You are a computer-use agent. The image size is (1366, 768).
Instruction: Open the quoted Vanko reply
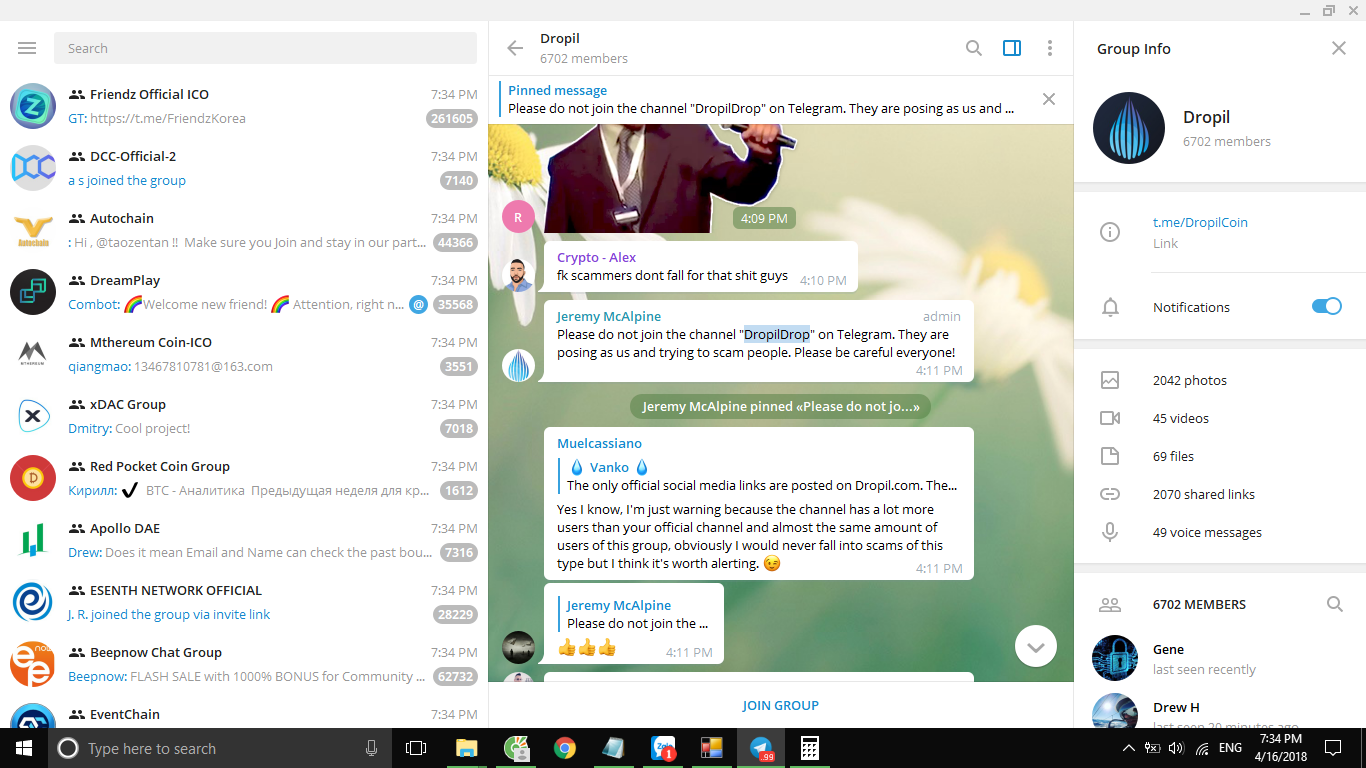tap(760, 476)
